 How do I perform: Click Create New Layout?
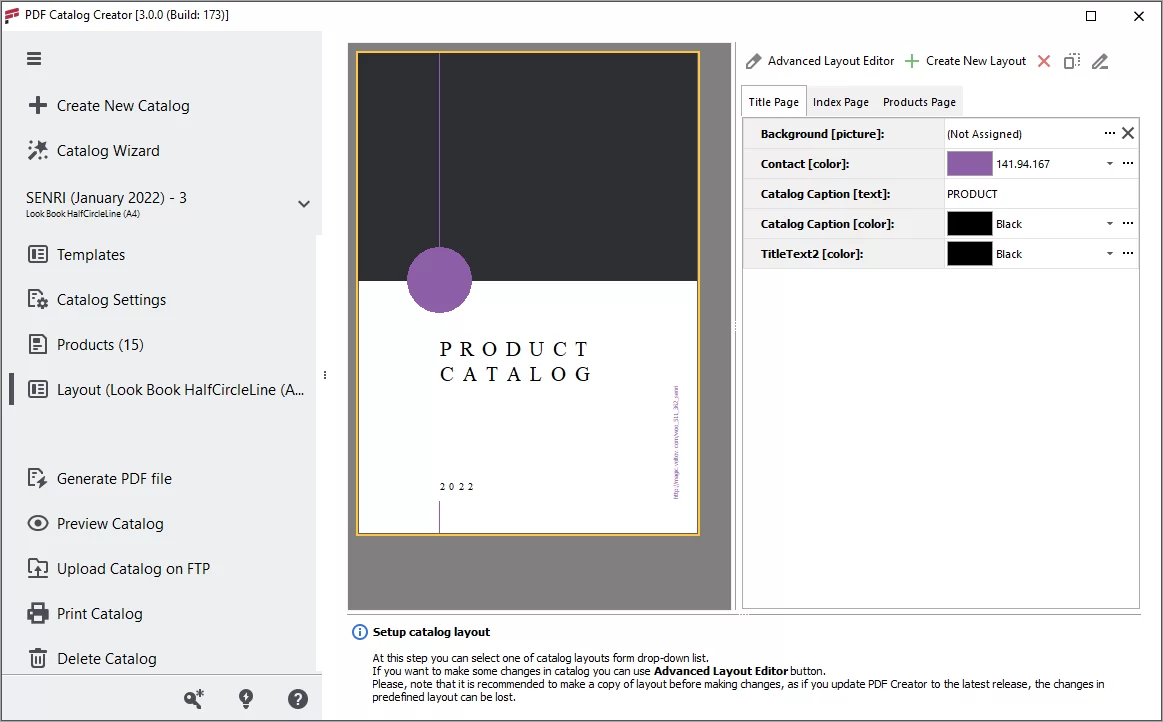click(974, 60)
